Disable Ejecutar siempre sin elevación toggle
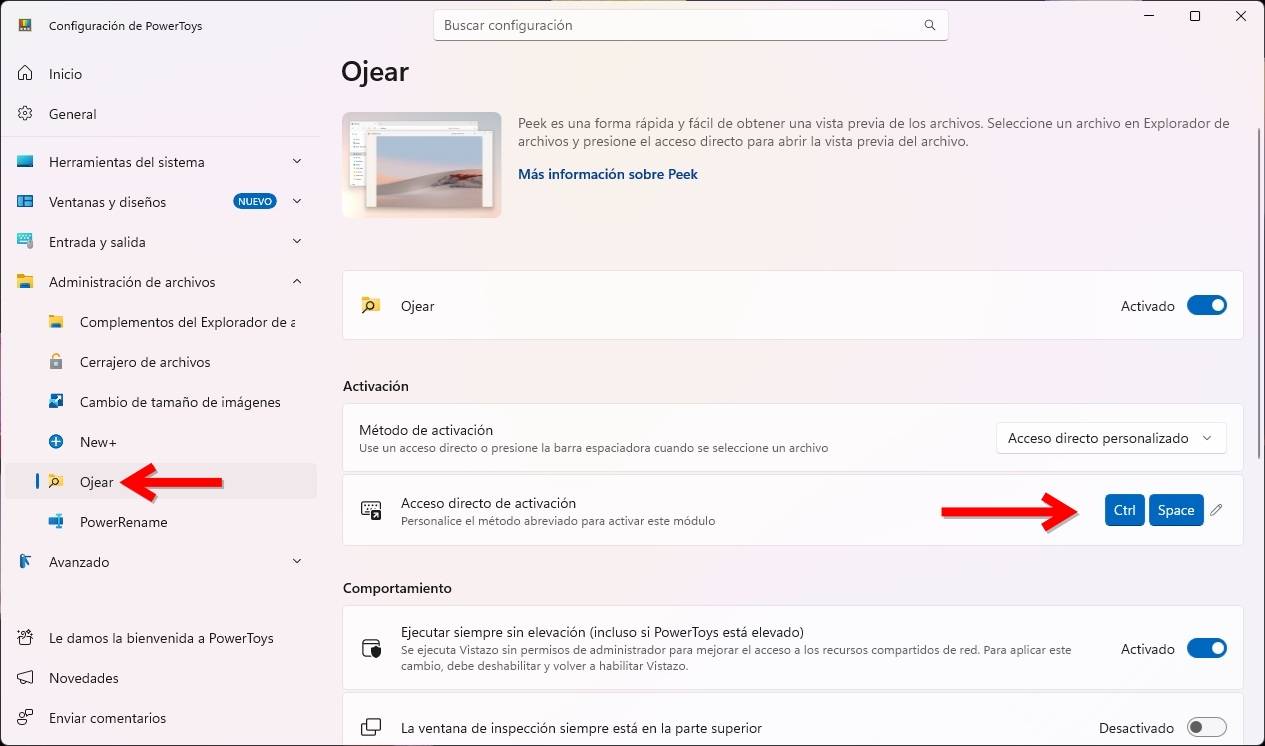The image size is (1265, 746). tap(1207, 649)
